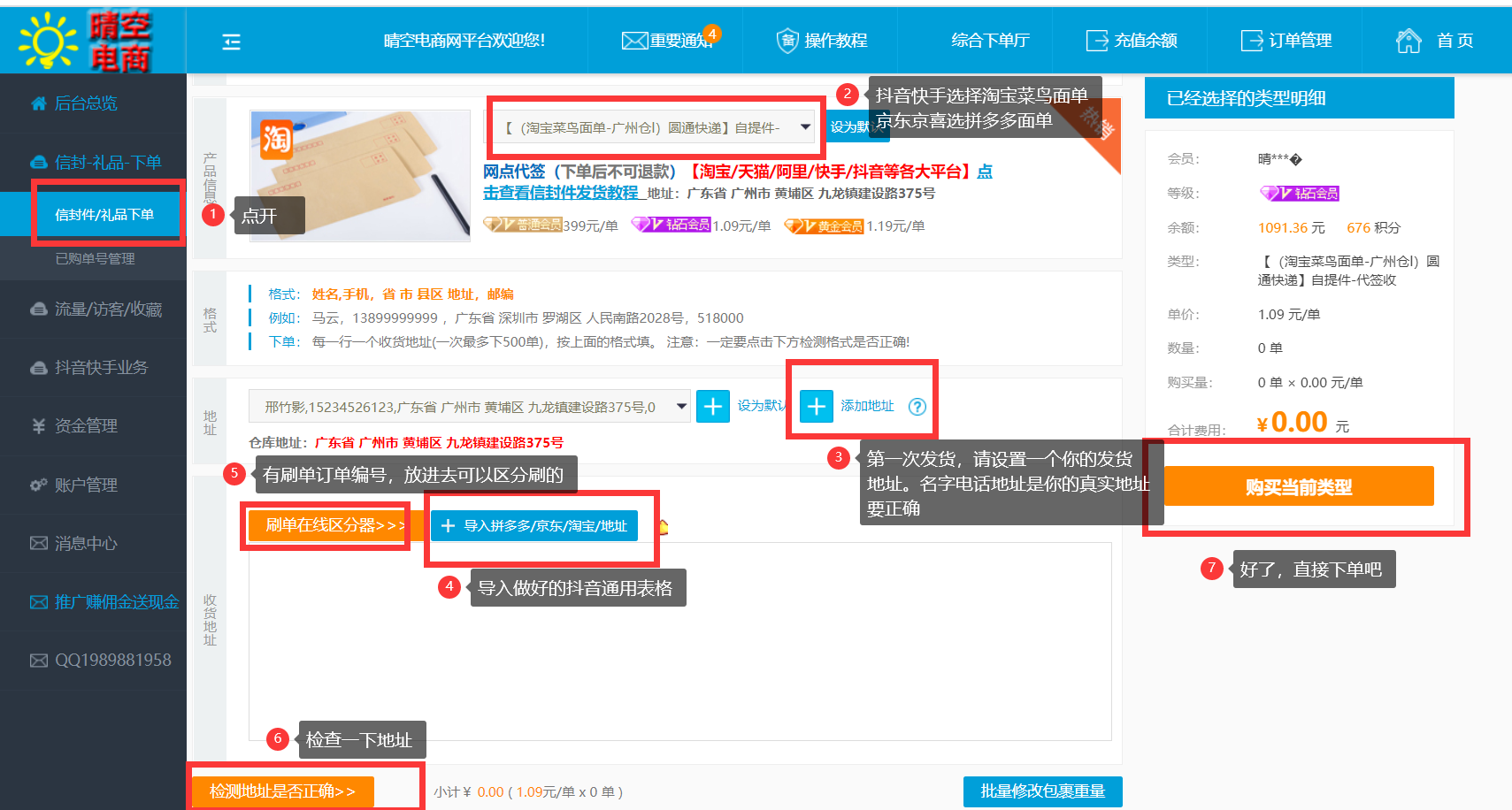This screenshot has height=810, width=1512.
Task: Open 操作教程 tutorial shield icon
Action: [x=821, y=41]
